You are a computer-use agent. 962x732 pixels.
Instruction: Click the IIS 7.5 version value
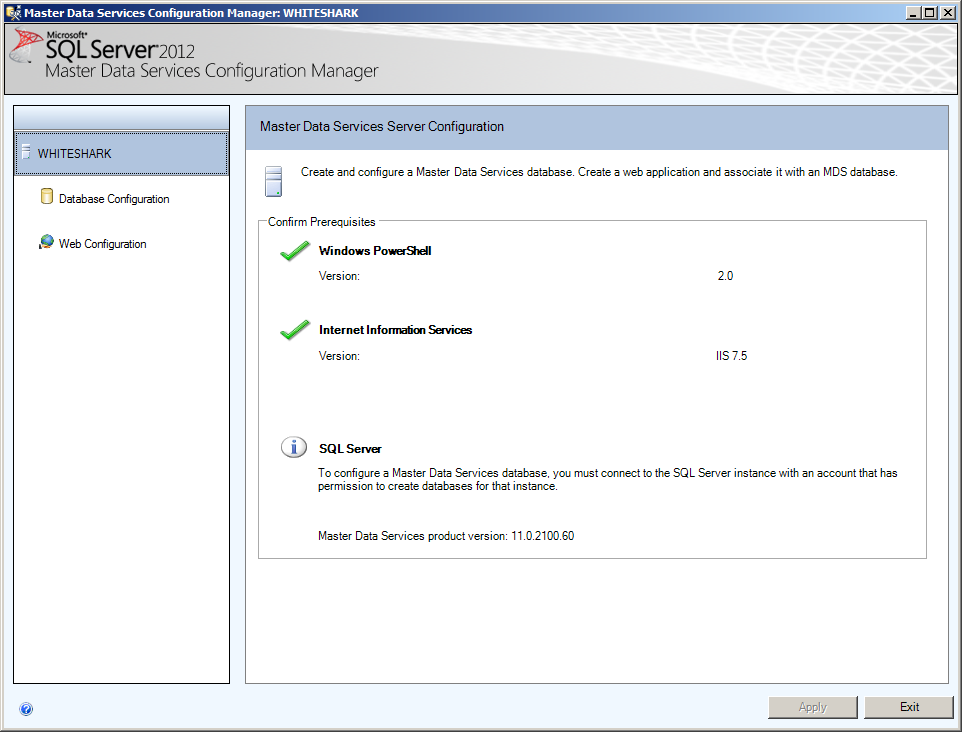point(731,354)
